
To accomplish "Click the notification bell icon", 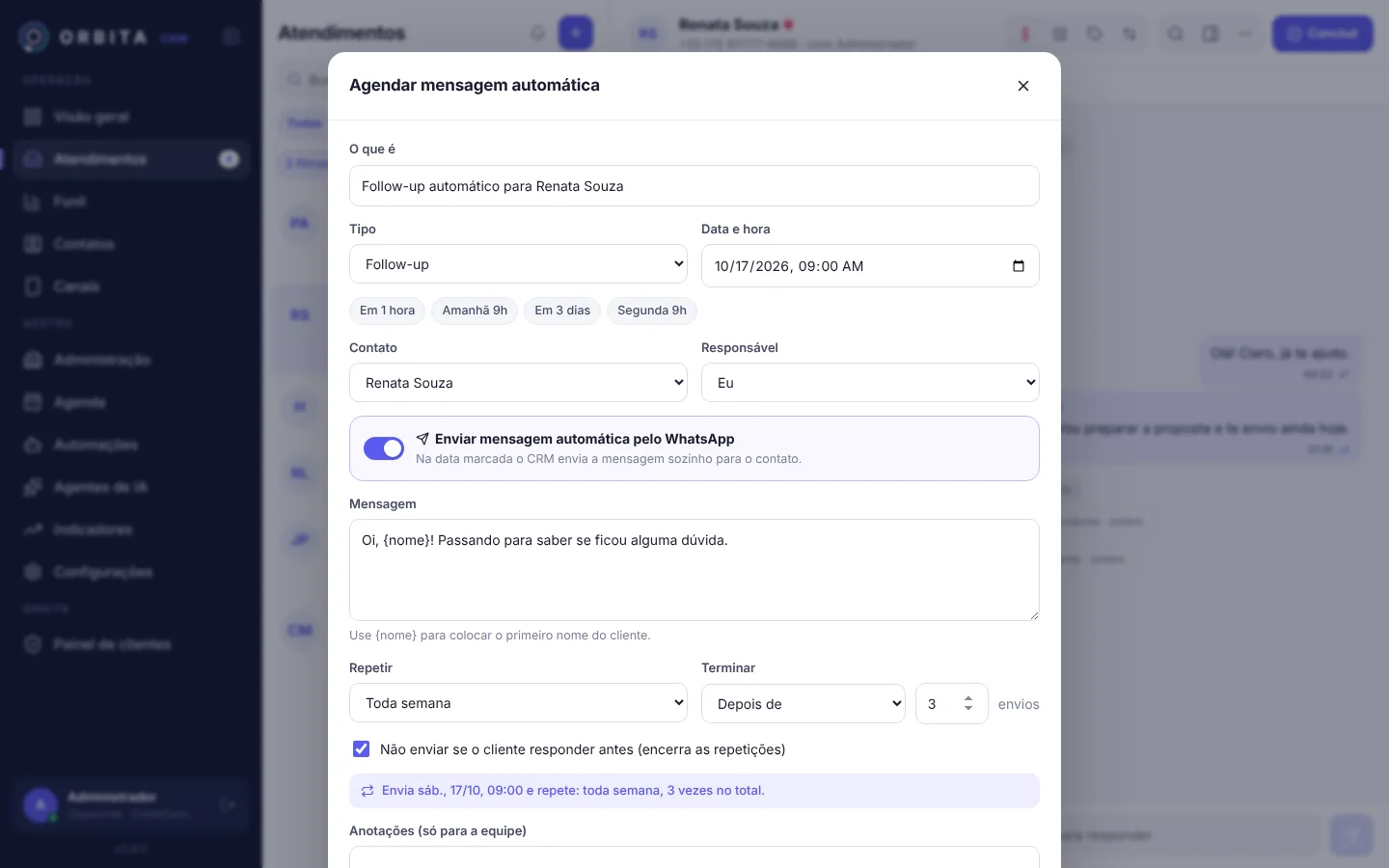I will [x=537, y=33].
